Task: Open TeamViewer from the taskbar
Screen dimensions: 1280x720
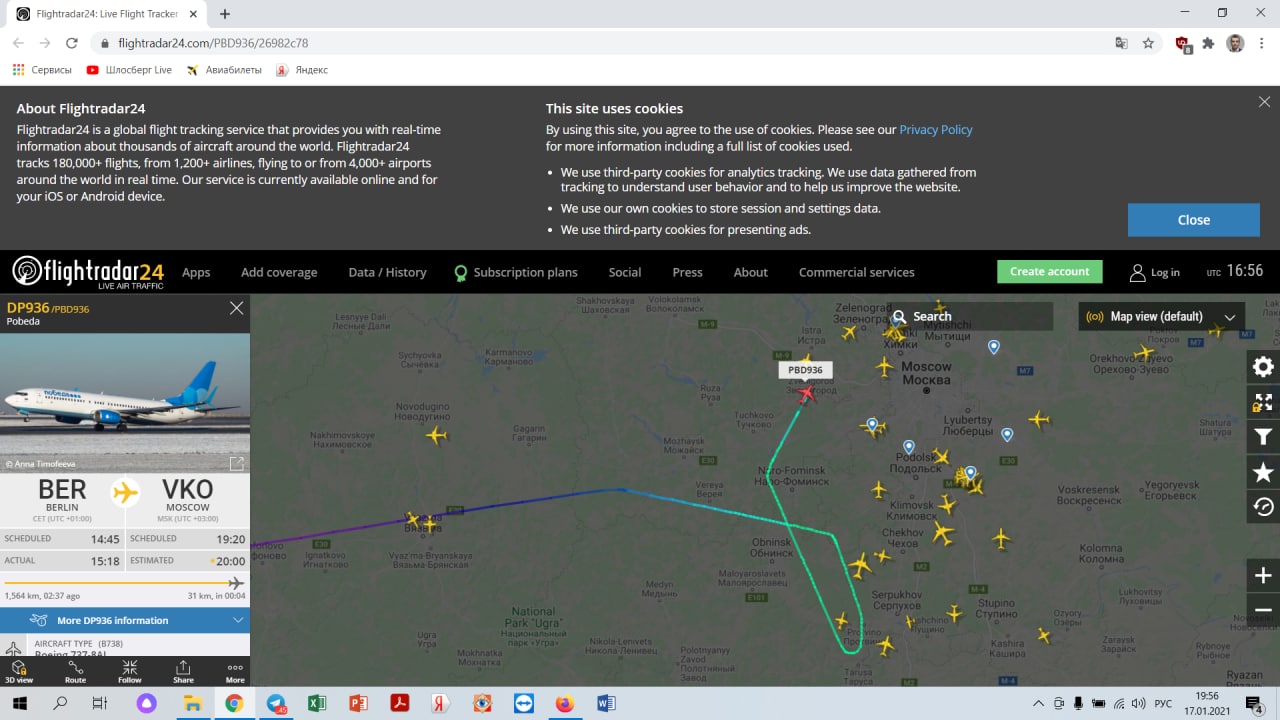Action: [522, 703]
